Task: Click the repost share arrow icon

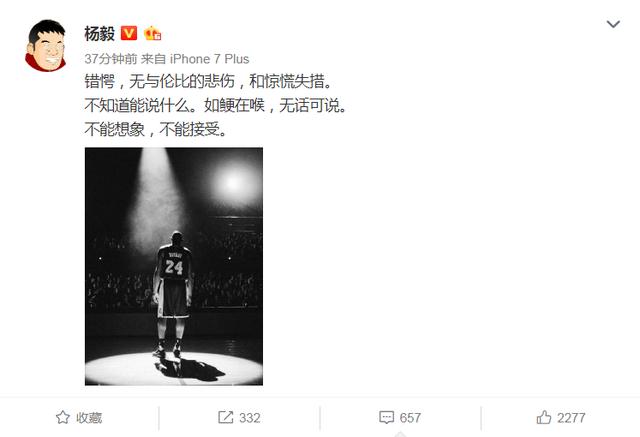Action: (x=225, y=417)
